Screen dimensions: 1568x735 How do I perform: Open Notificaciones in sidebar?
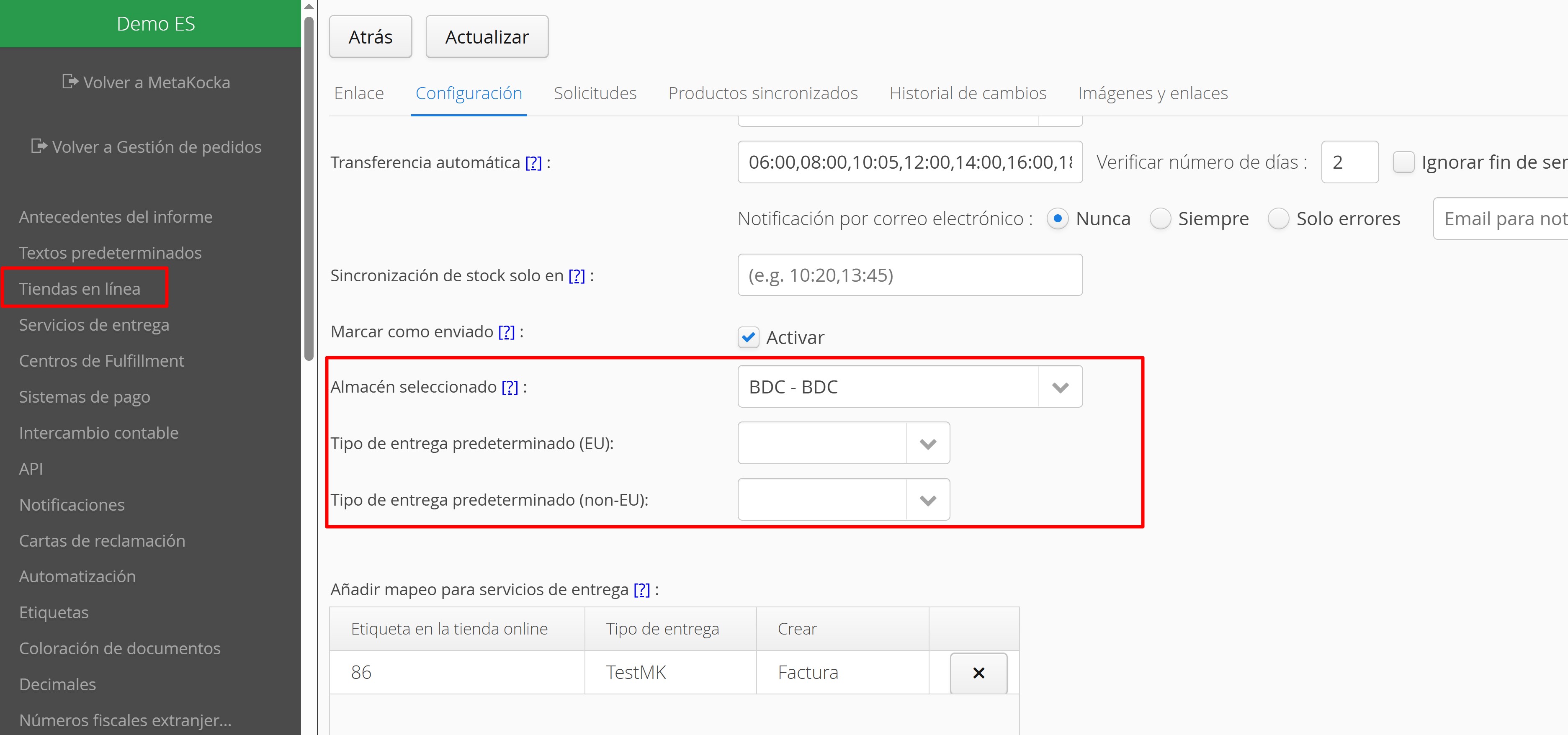point(72,504)
